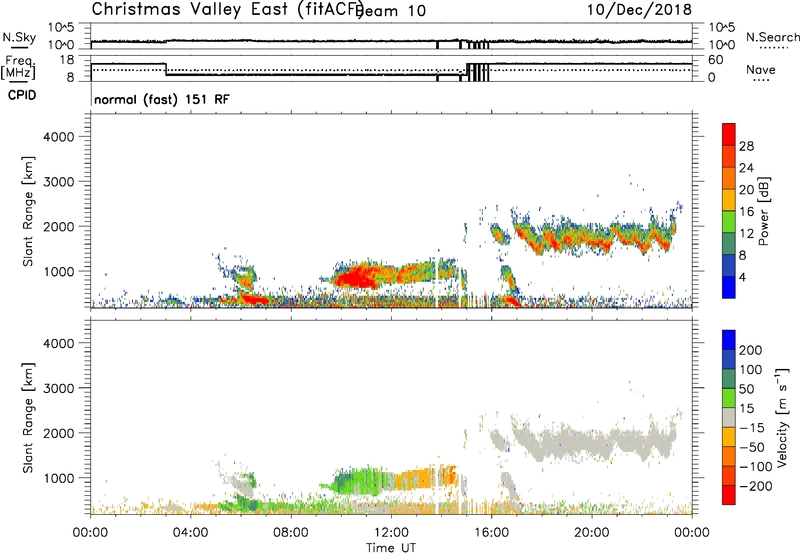Click the 'Freq. [MHz]' label
This screenshot has width=800, height=554.
[19, 67]
